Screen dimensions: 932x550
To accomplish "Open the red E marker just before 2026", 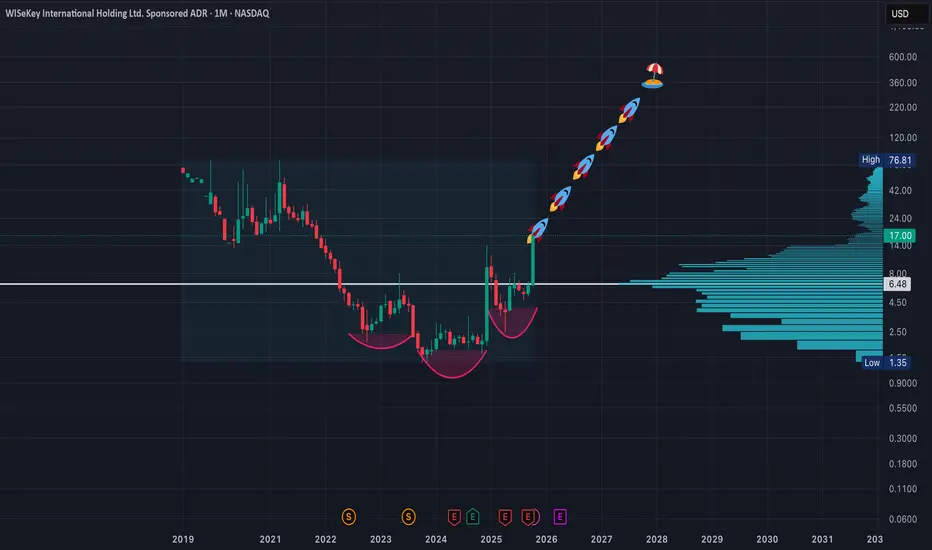I will click(528, 517).
